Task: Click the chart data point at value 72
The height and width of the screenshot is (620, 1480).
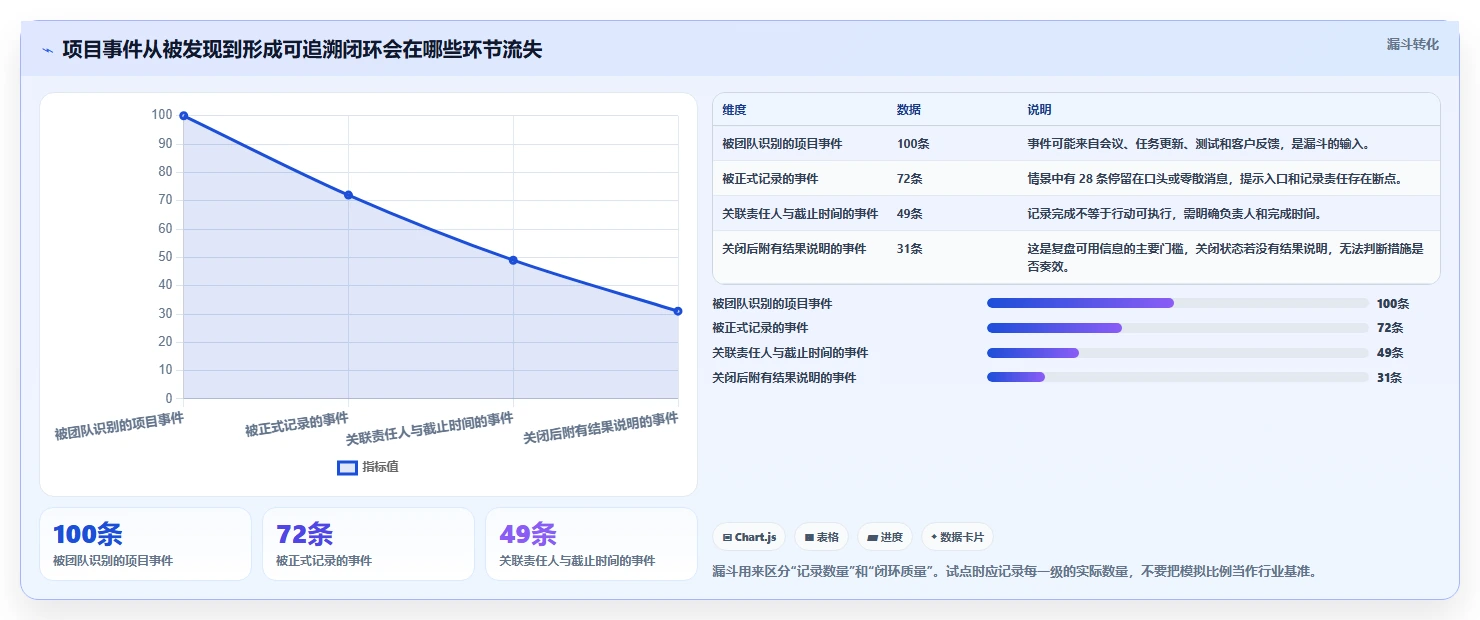Action: [348, 195]
